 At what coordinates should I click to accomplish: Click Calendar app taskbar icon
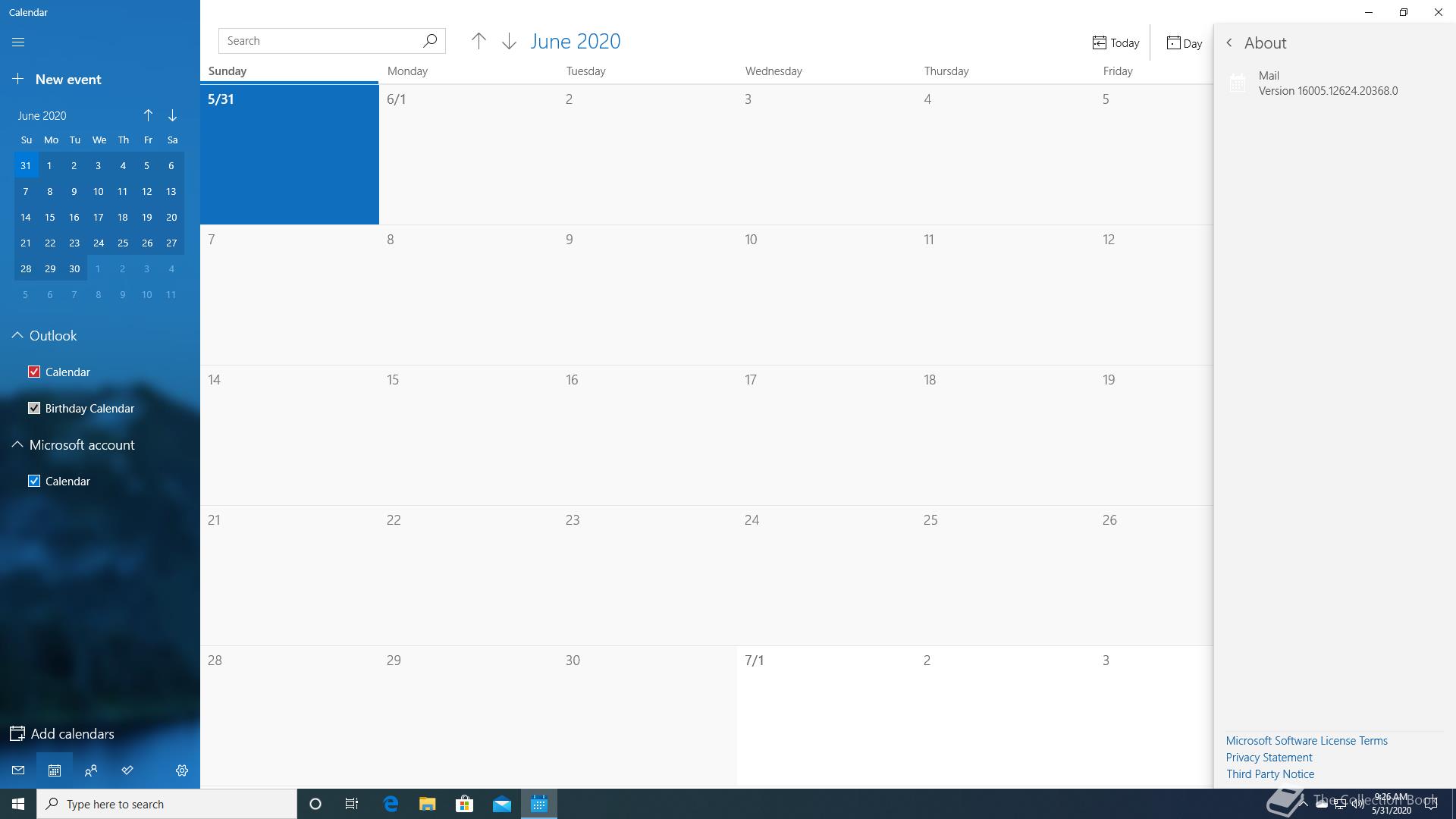point(539,804)
